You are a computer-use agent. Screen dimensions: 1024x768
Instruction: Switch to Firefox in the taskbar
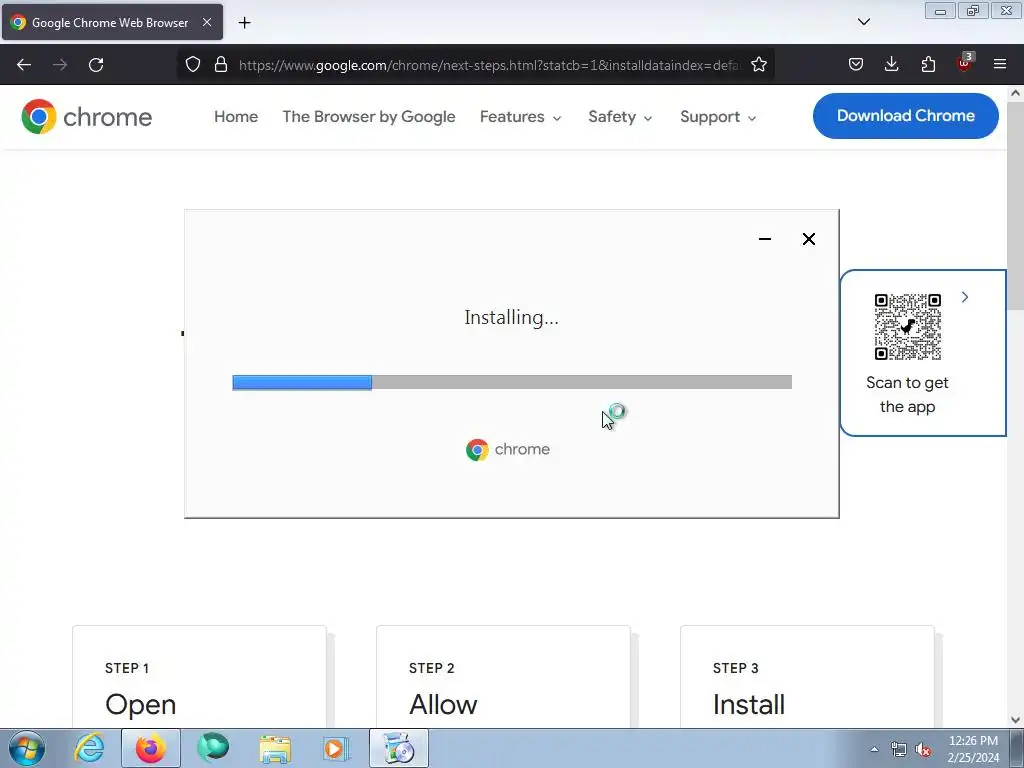150,748
